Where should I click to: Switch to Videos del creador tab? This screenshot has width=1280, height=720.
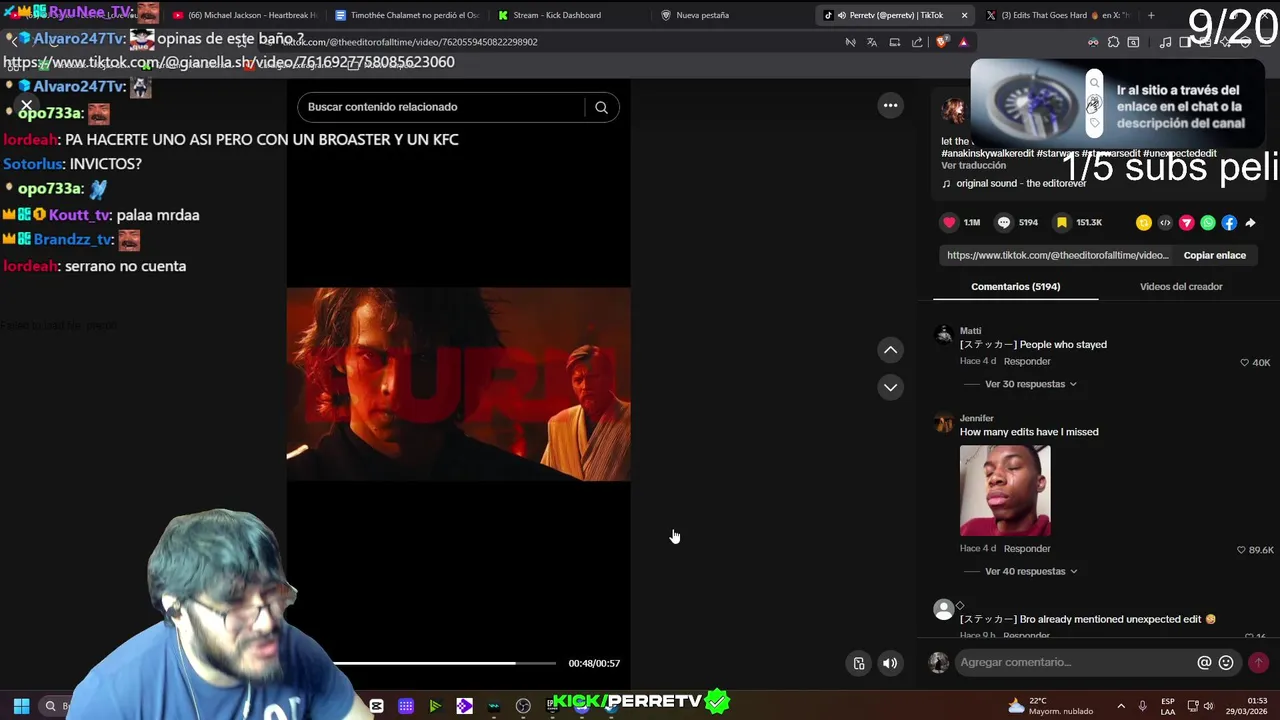pyautogui.click(x=1181, y=287)
